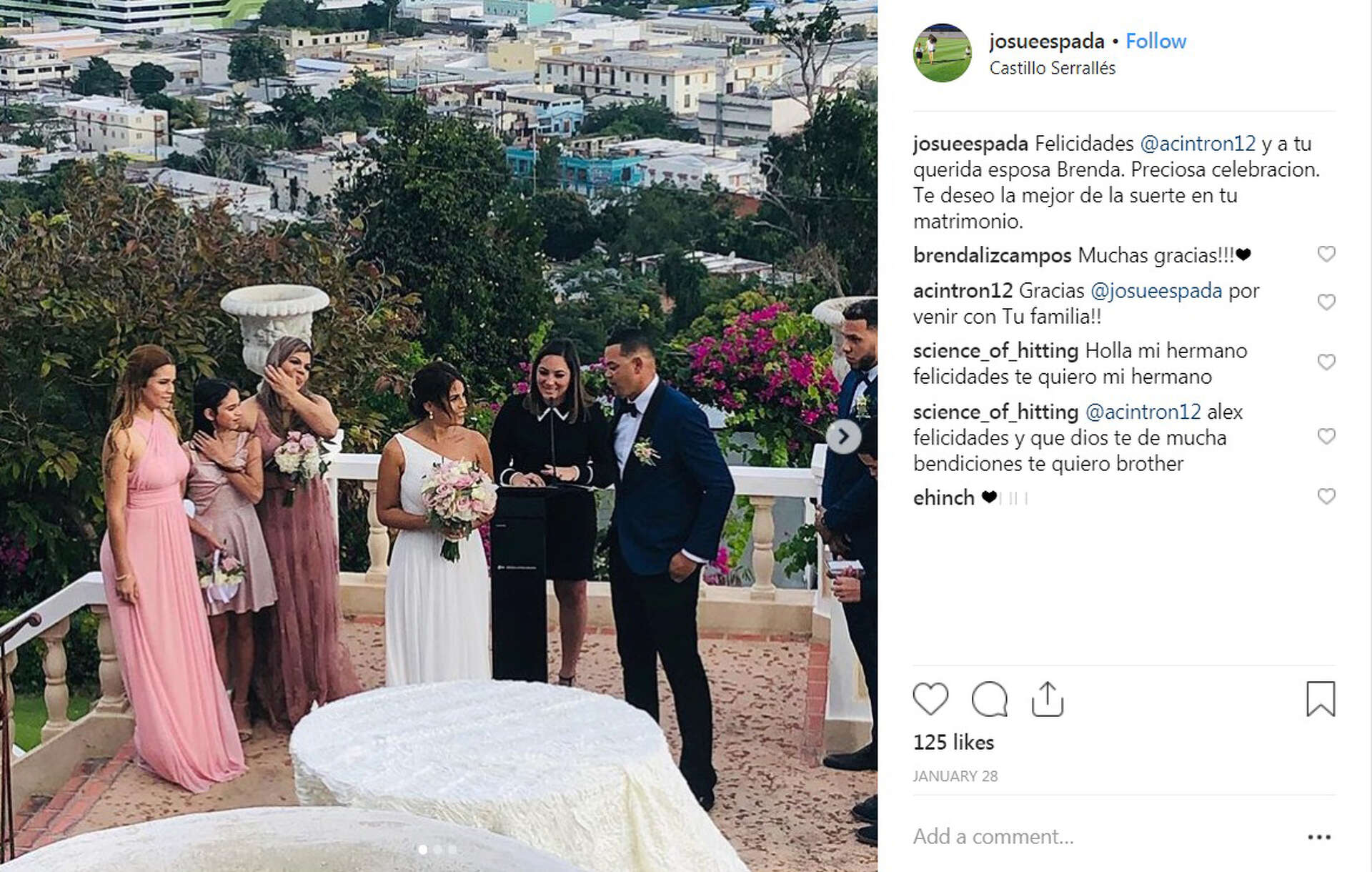This screenshot has height=872, width=1372.
Task: Open the @acintron12 mention in caption
Action: (x=1198, y=144)
